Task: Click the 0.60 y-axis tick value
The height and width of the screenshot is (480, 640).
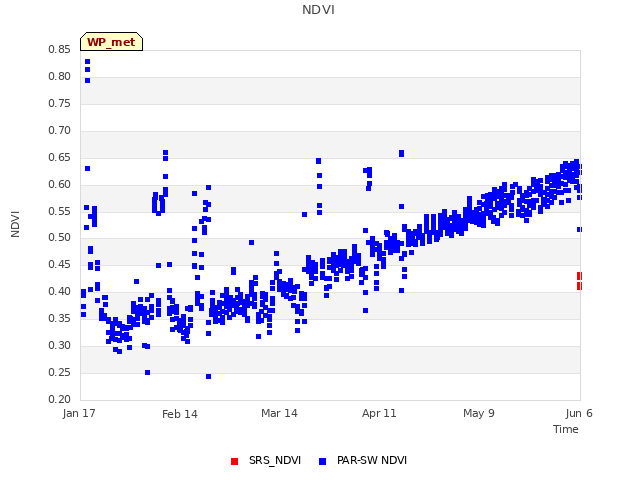Action: coord(59,184)
